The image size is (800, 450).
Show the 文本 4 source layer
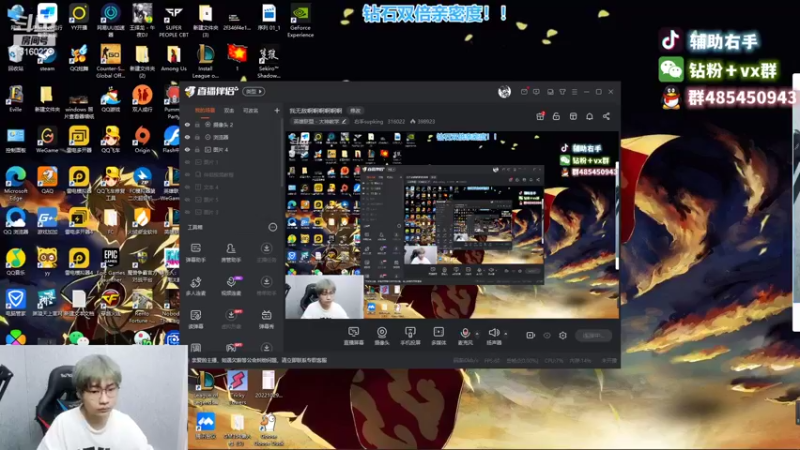click(187, 187)
